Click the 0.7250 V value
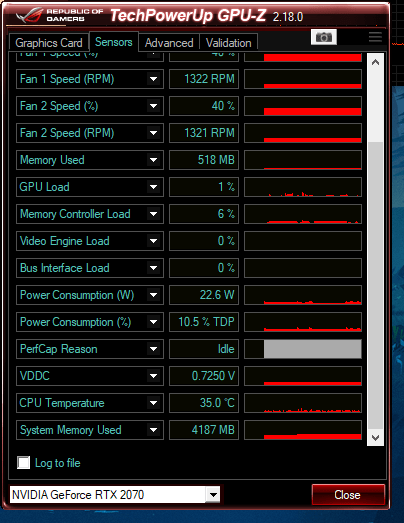Image resolution: width=404 pixels, height=523 pixels. pos(204,376)
